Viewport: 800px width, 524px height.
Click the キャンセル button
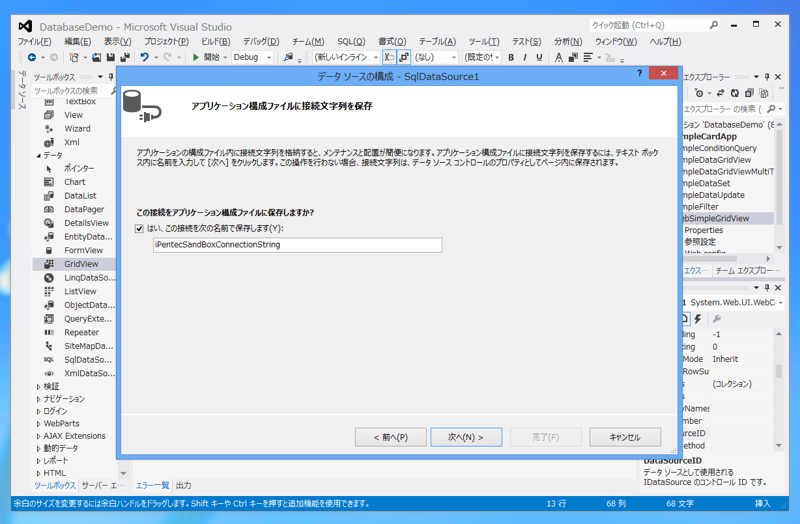tap(625, 437)
